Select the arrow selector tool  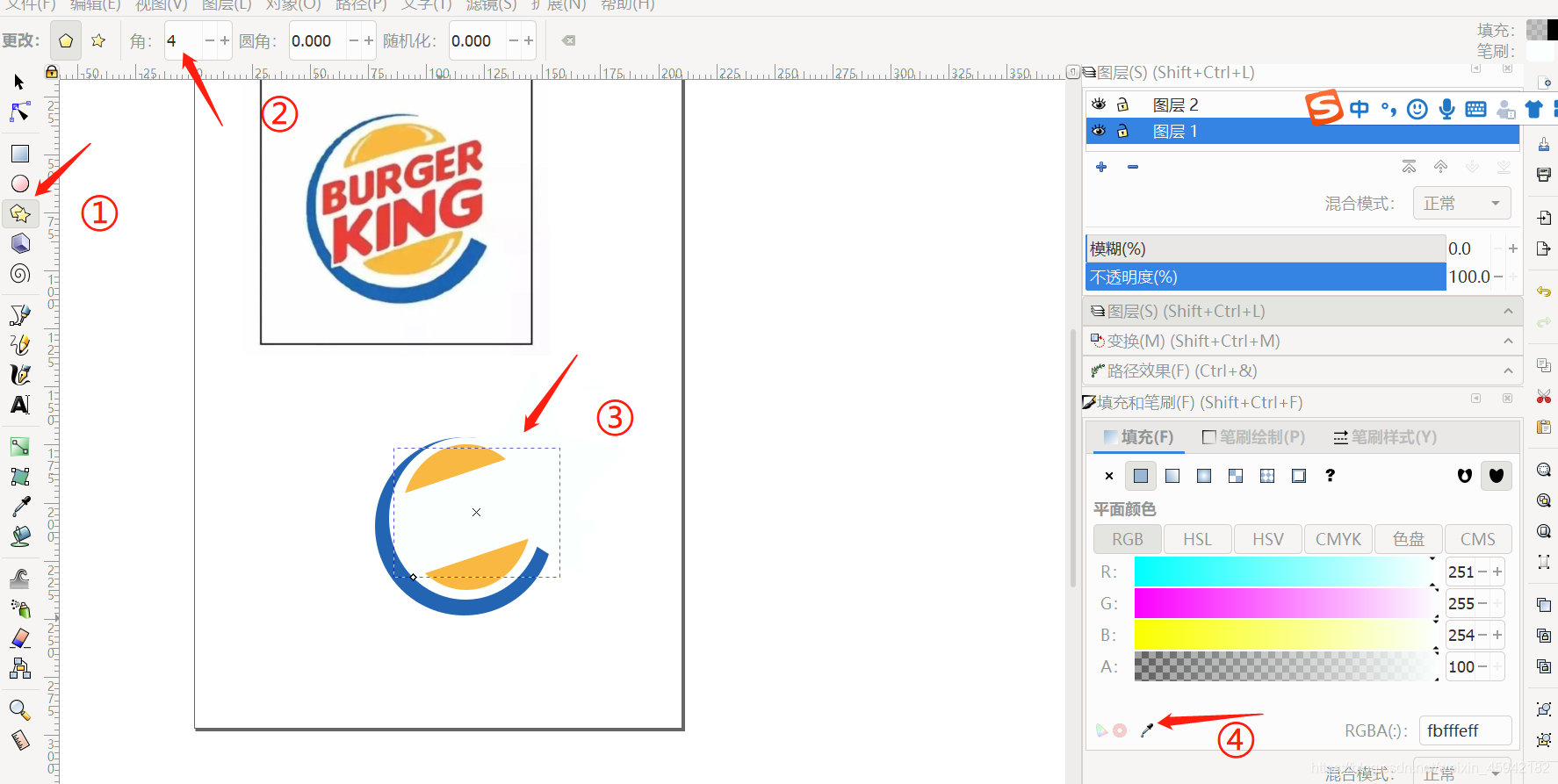[x=19, y=82]
